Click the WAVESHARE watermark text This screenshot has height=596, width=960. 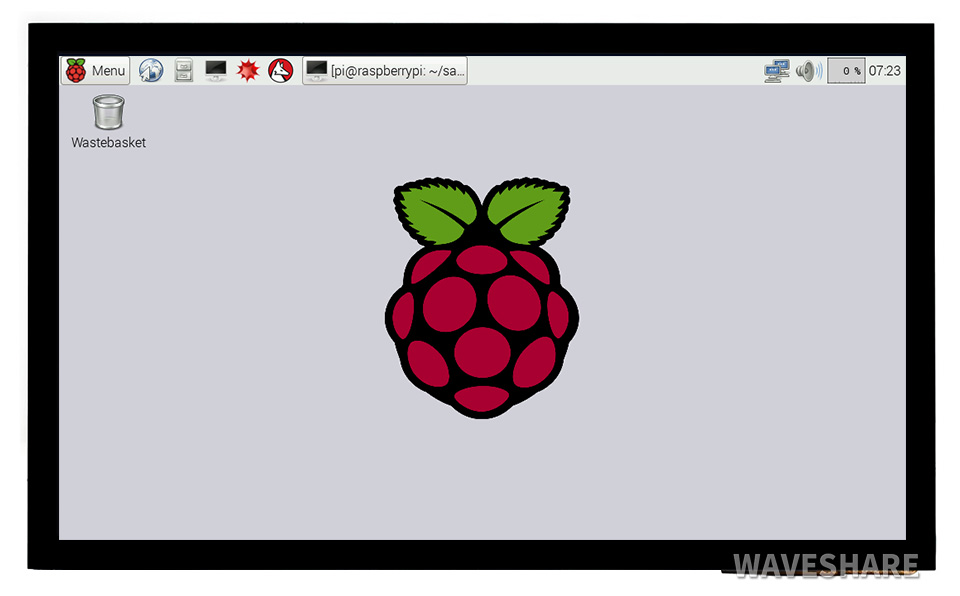(826, 566)
